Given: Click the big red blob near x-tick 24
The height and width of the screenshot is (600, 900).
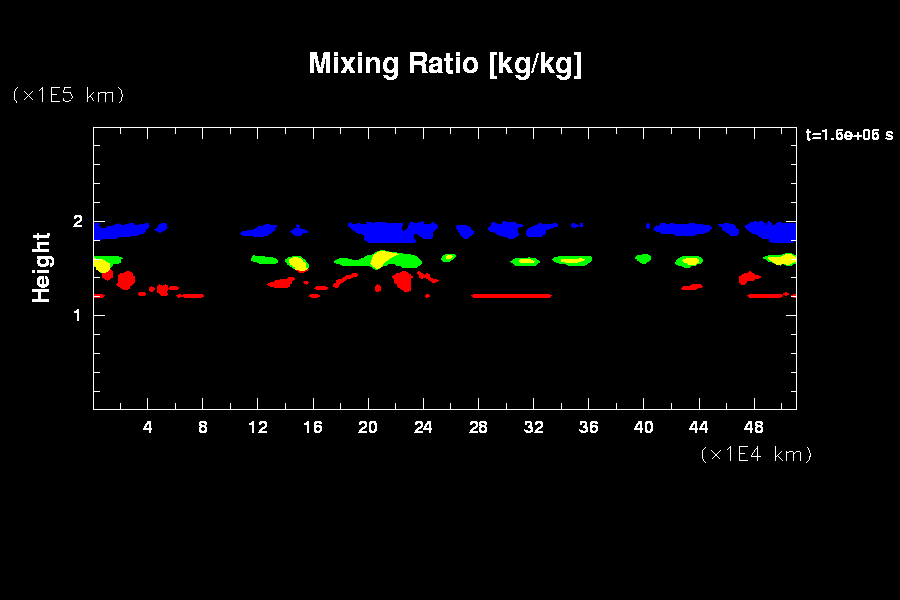Looking at the screenshot, I should pos(403,281).
